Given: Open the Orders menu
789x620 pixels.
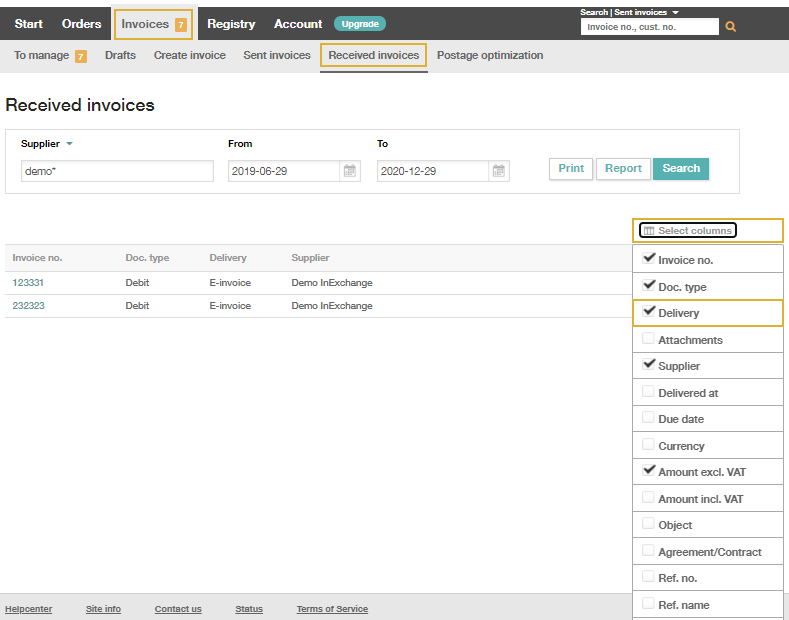Looking at the screenshot, I should tap(82, 24).
